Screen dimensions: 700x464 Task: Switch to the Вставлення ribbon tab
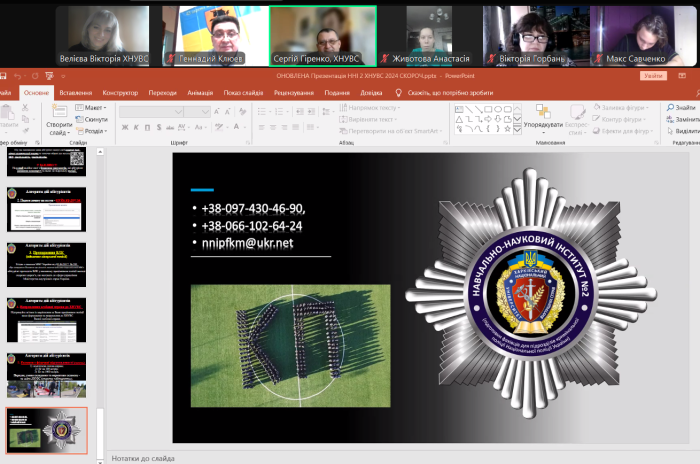click(x=76, y=92)
